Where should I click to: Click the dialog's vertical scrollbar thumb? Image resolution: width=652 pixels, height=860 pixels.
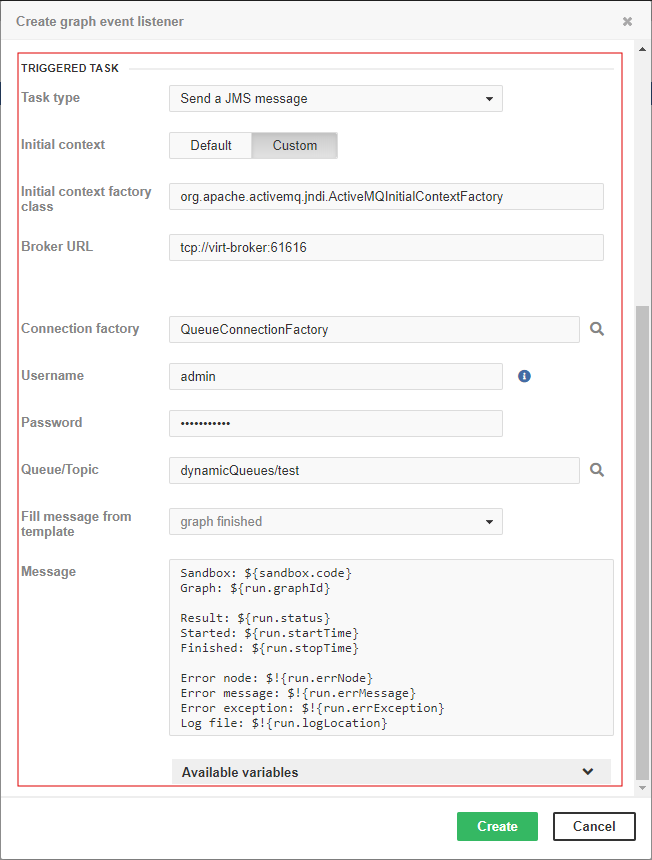(642, 540)
